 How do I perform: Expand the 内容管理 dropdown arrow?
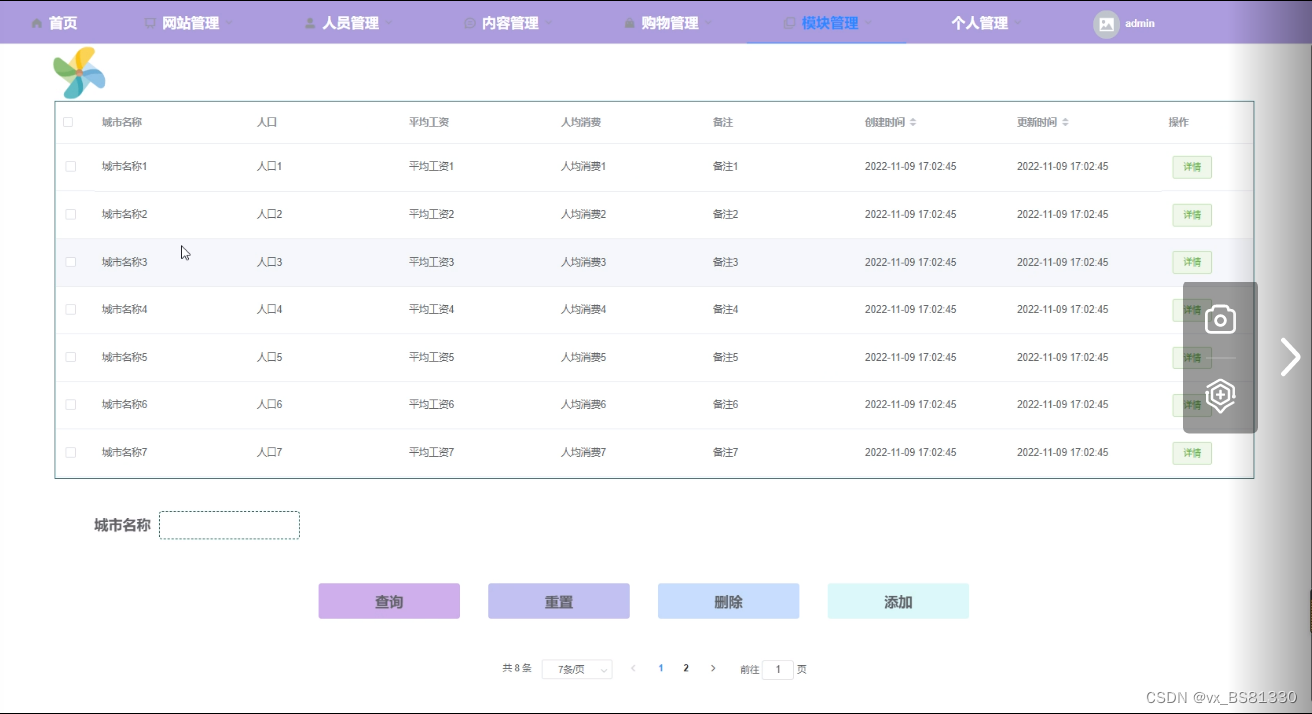(549, 23)
